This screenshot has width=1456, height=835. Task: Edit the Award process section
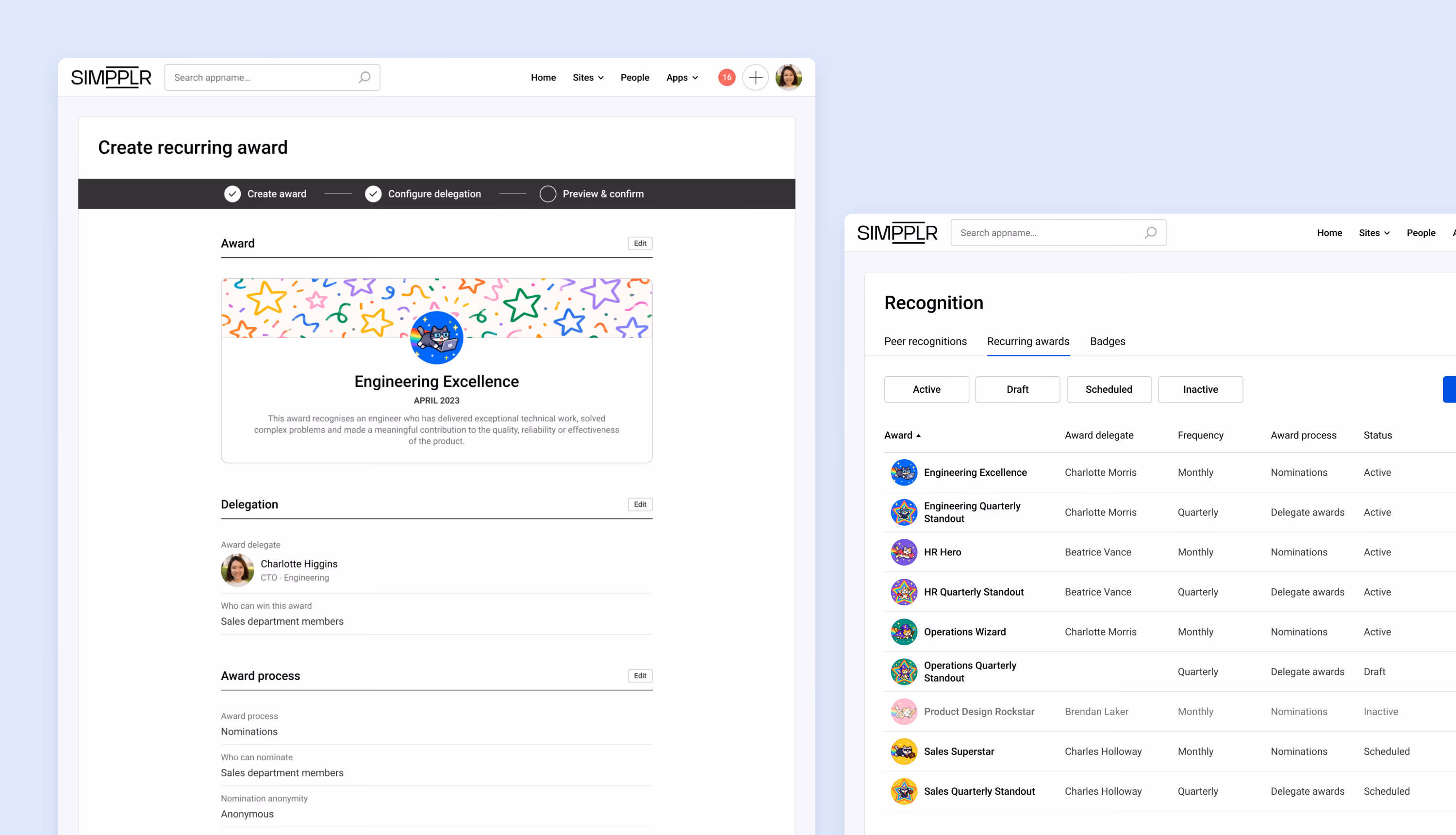pyautogui.click(x=640, y=676)
